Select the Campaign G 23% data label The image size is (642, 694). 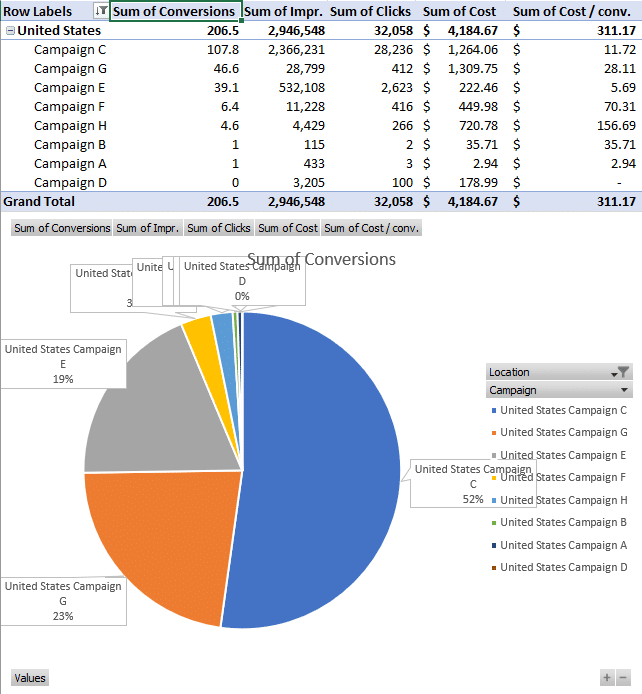pyautogui.click(x=63, y=601)
